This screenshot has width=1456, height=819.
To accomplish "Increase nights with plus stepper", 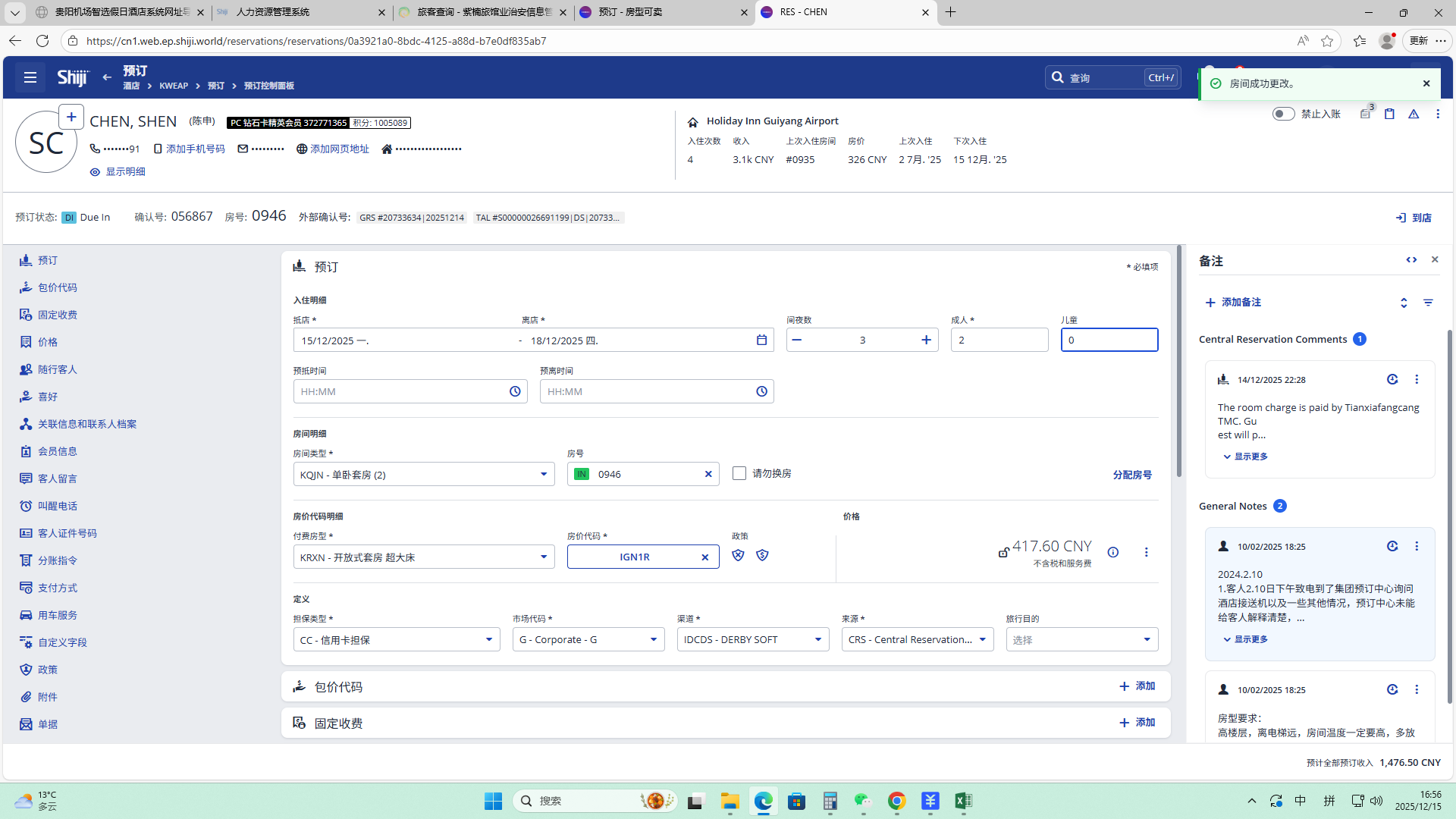I will point(926,340).
